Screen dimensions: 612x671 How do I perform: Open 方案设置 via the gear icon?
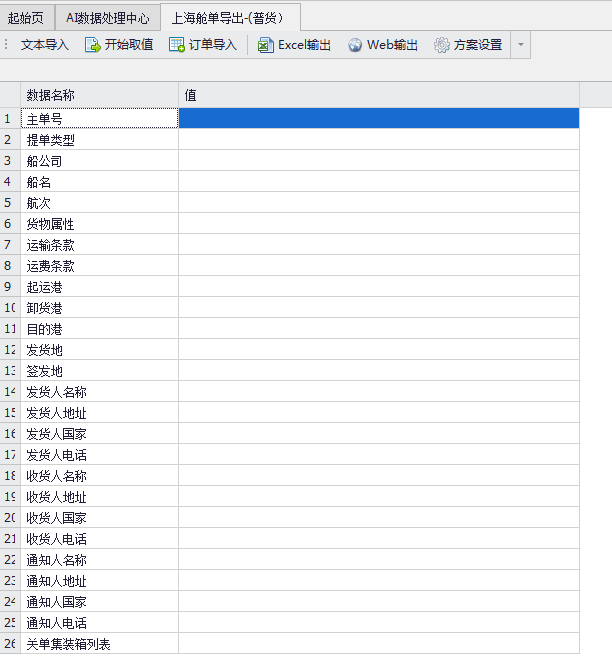pos(442,45)
